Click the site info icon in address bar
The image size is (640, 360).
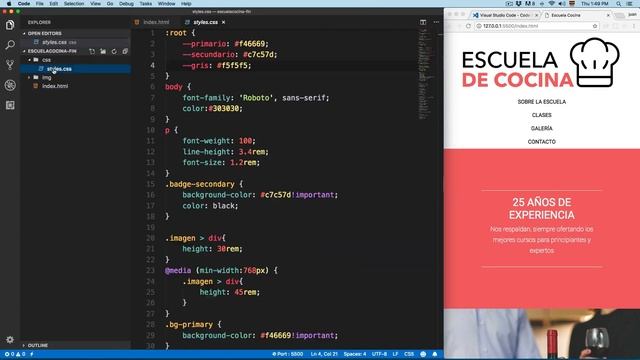click(x=479, y=26)
